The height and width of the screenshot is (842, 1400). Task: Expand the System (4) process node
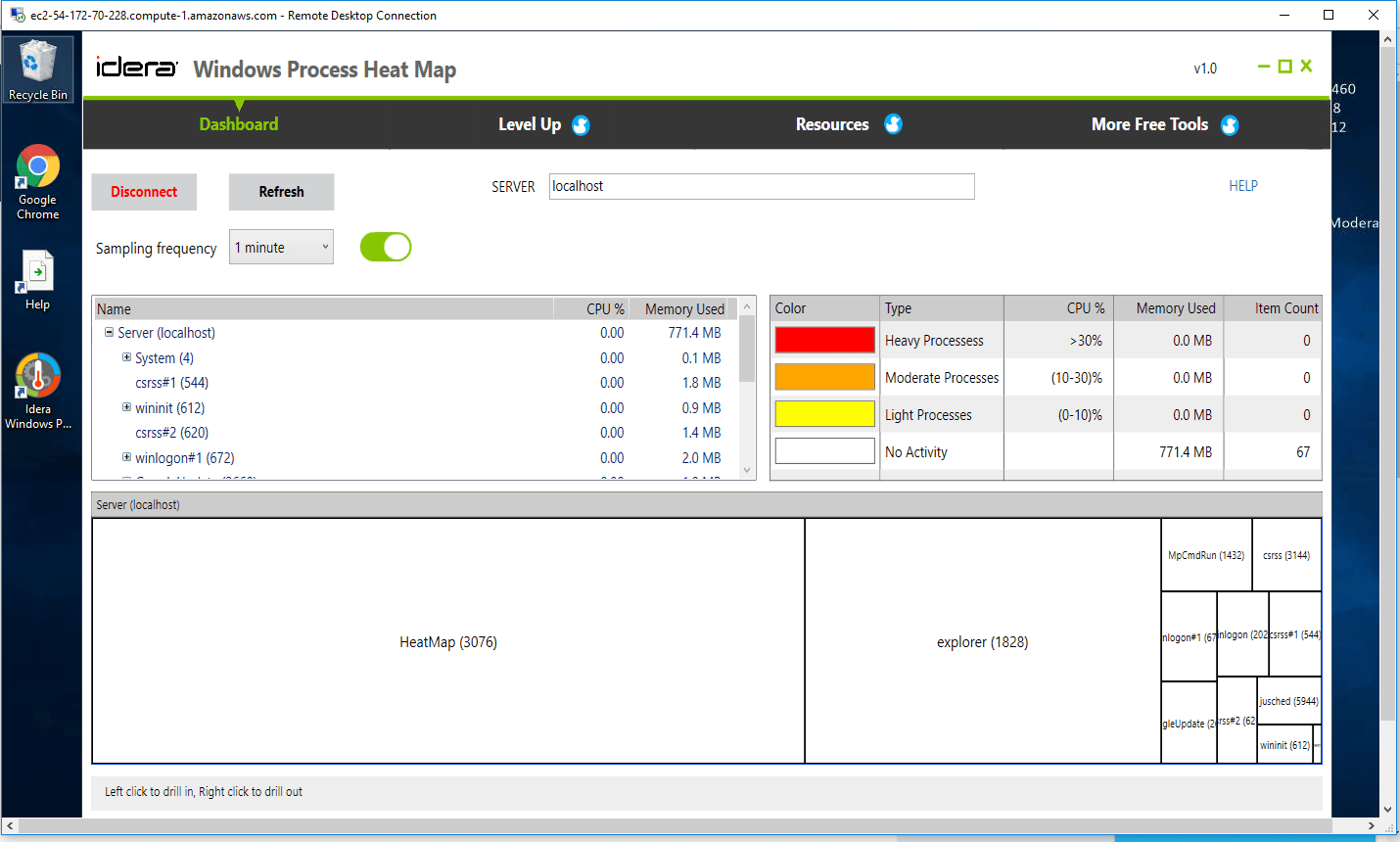coord(125,357)
